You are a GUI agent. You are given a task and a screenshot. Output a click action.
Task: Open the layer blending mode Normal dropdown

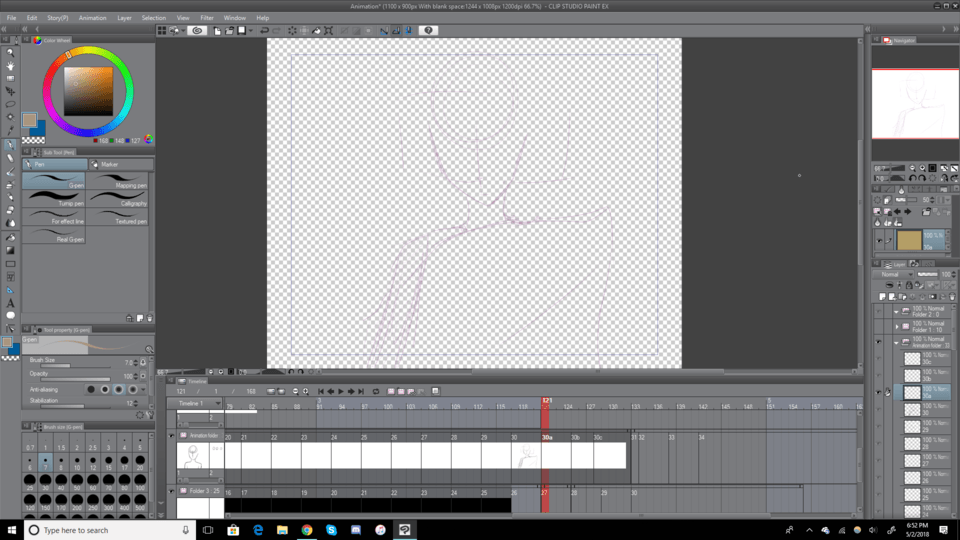[893, 274]
